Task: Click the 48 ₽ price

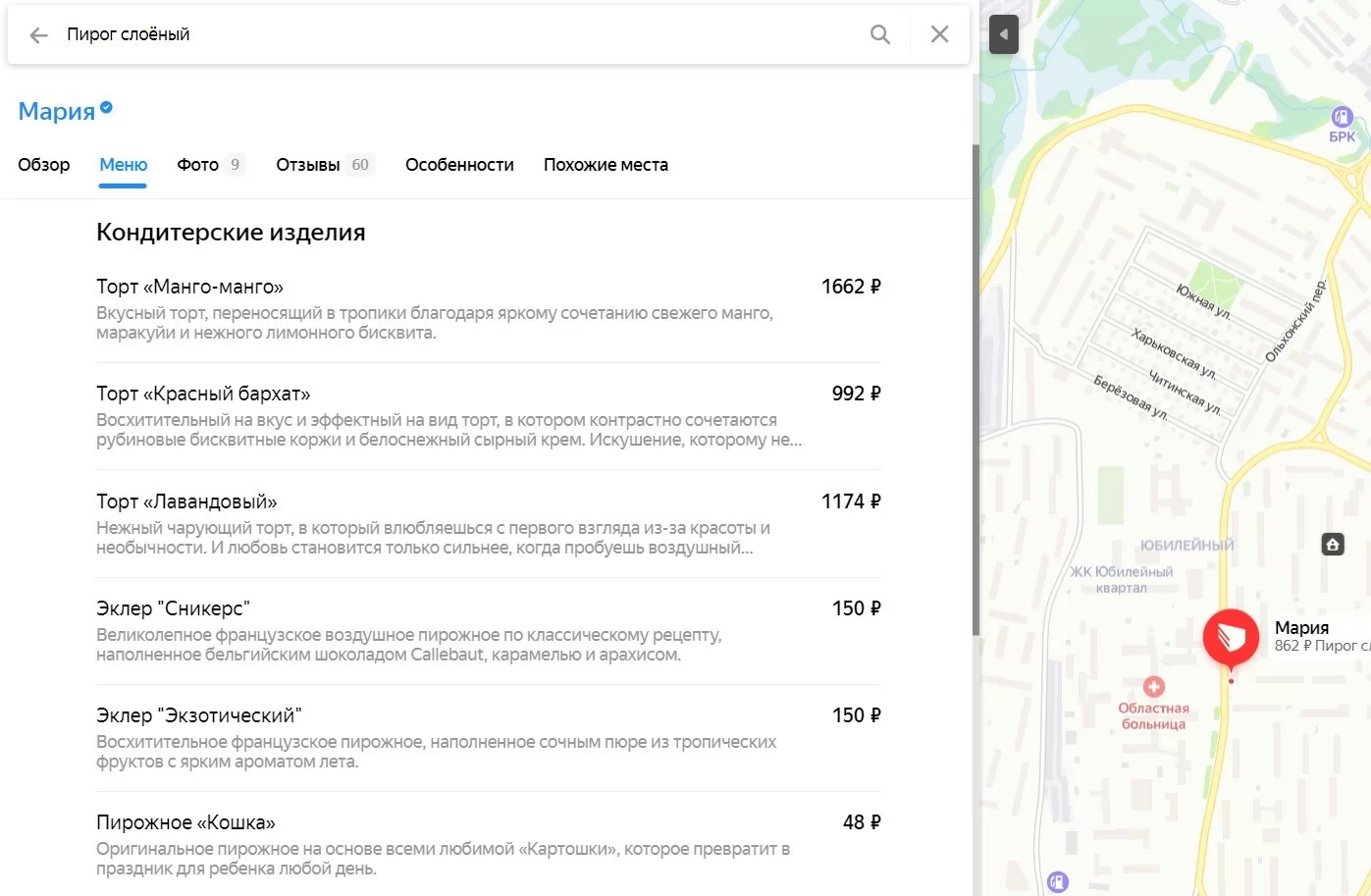Action: [x=862, y=822]
